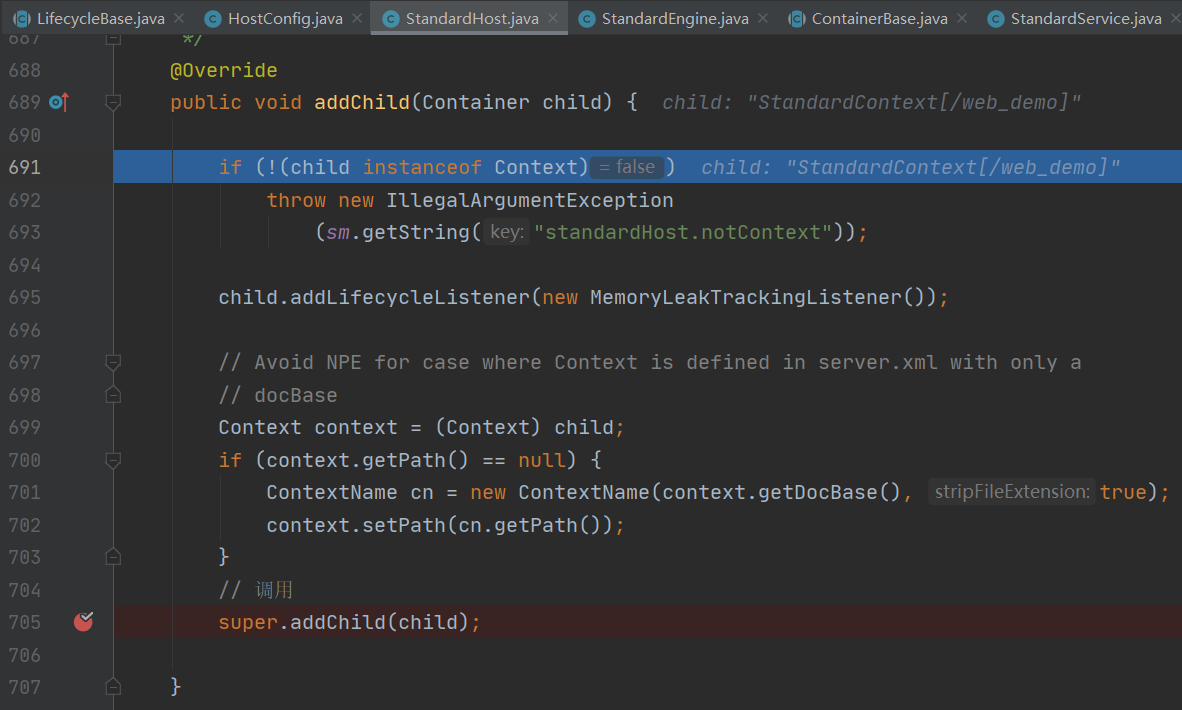This screenshot has width=1182, height=710.
Task: Click super.addChild(child) on line 705
Action: [344, 623]
